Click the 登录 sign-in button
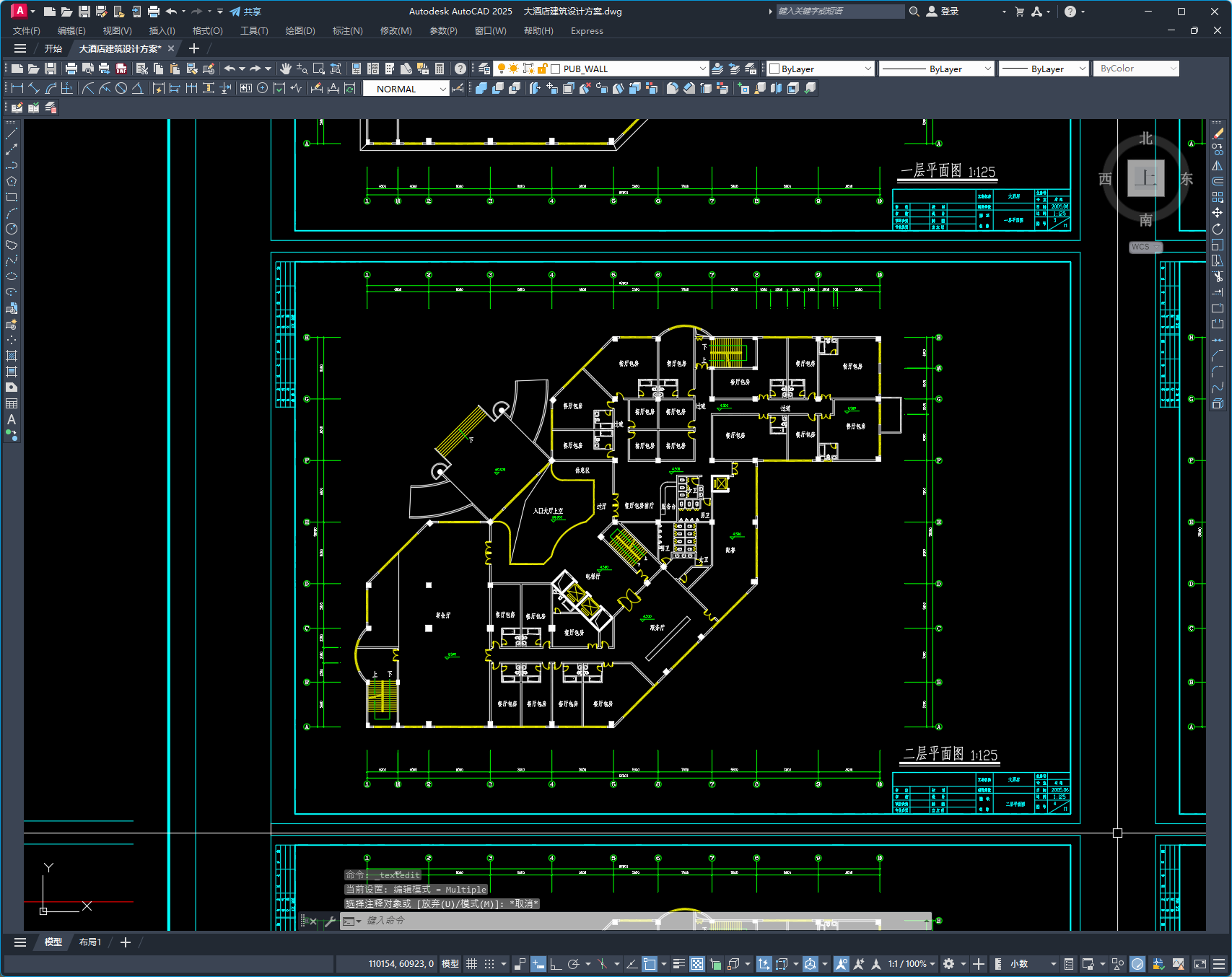 [x=943, y=12]
